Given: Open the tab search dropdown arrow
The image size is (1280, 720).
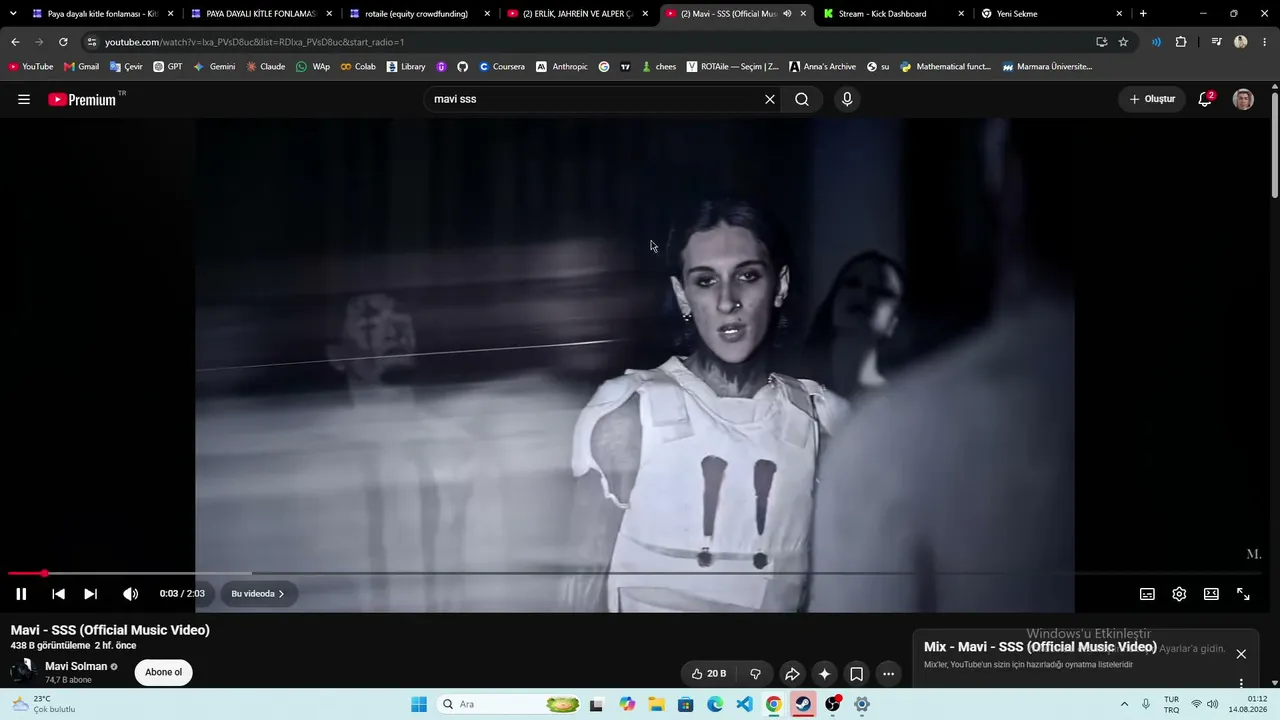Looking at the screenshot, I should click(13, 14).
